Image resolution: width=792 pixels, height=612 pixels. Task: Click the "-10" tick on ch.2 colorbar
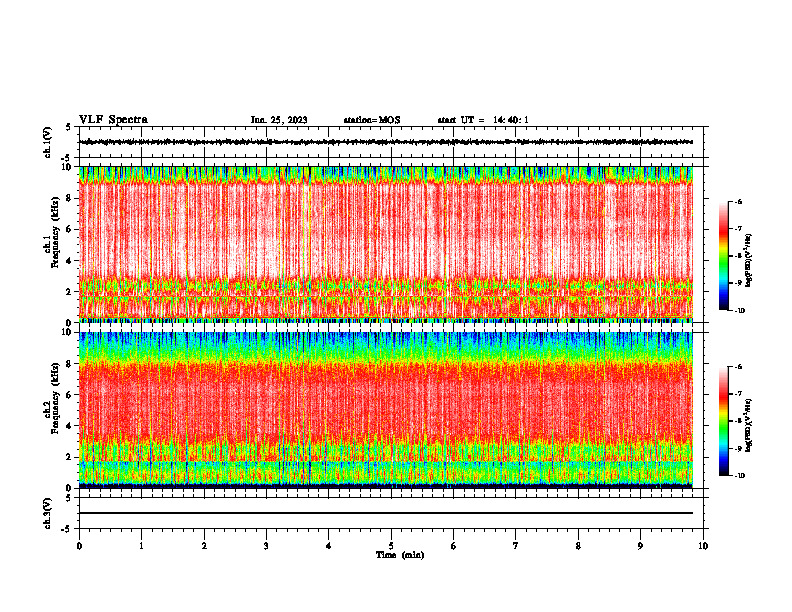pos(740,476)
